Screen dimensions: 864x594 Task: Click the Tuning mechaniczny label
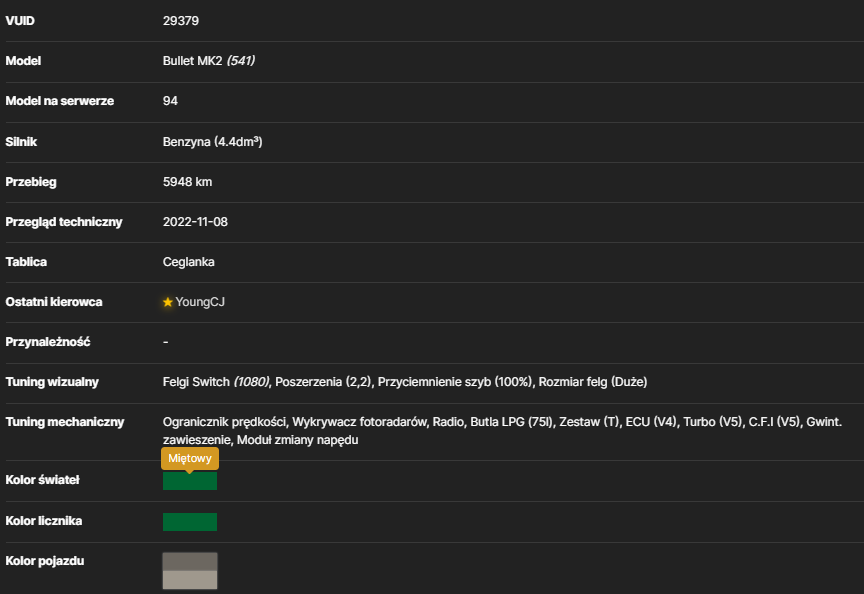click(65, 422)
